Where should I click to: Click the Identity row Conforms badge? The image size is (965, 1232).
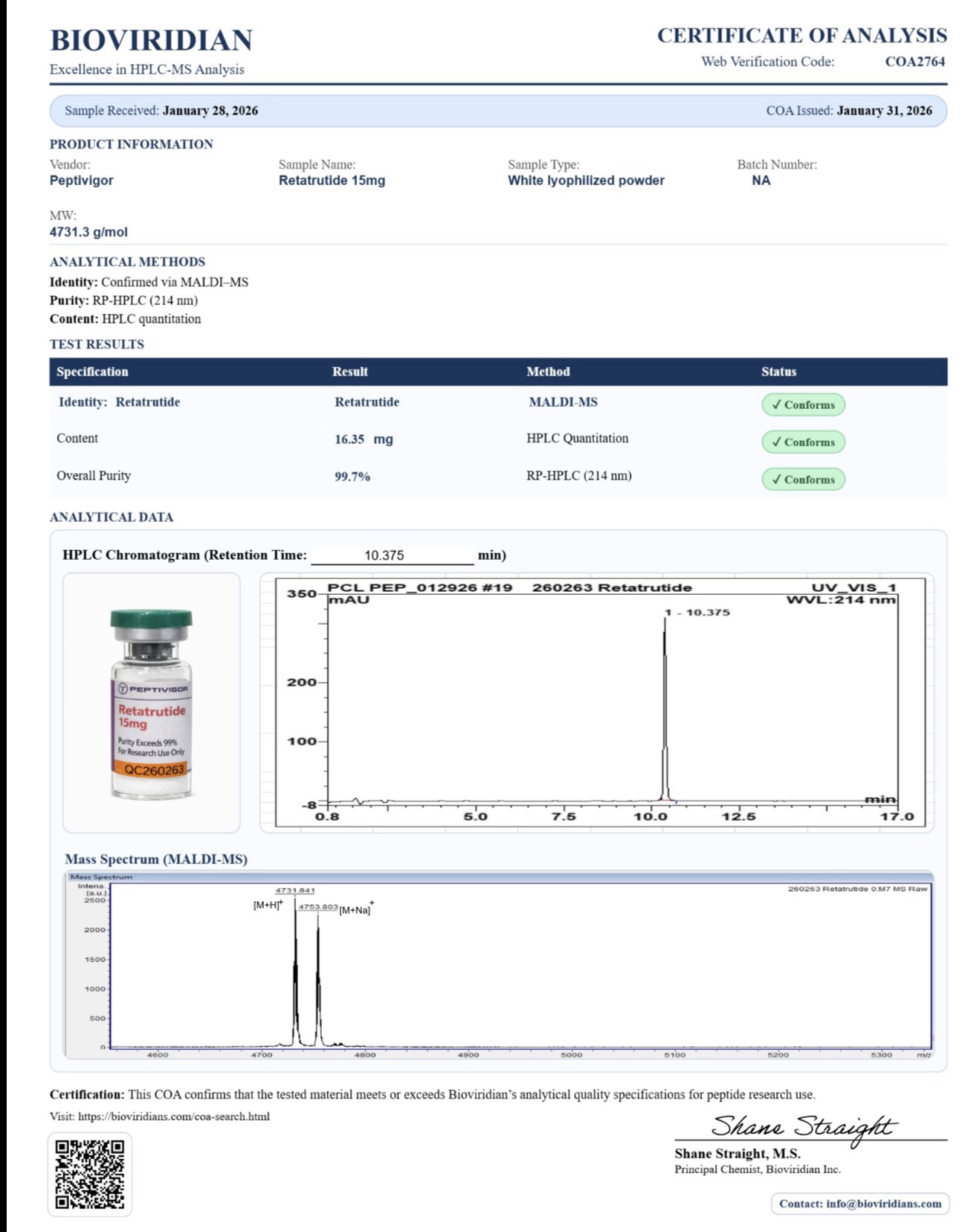[x=803, y=404]
